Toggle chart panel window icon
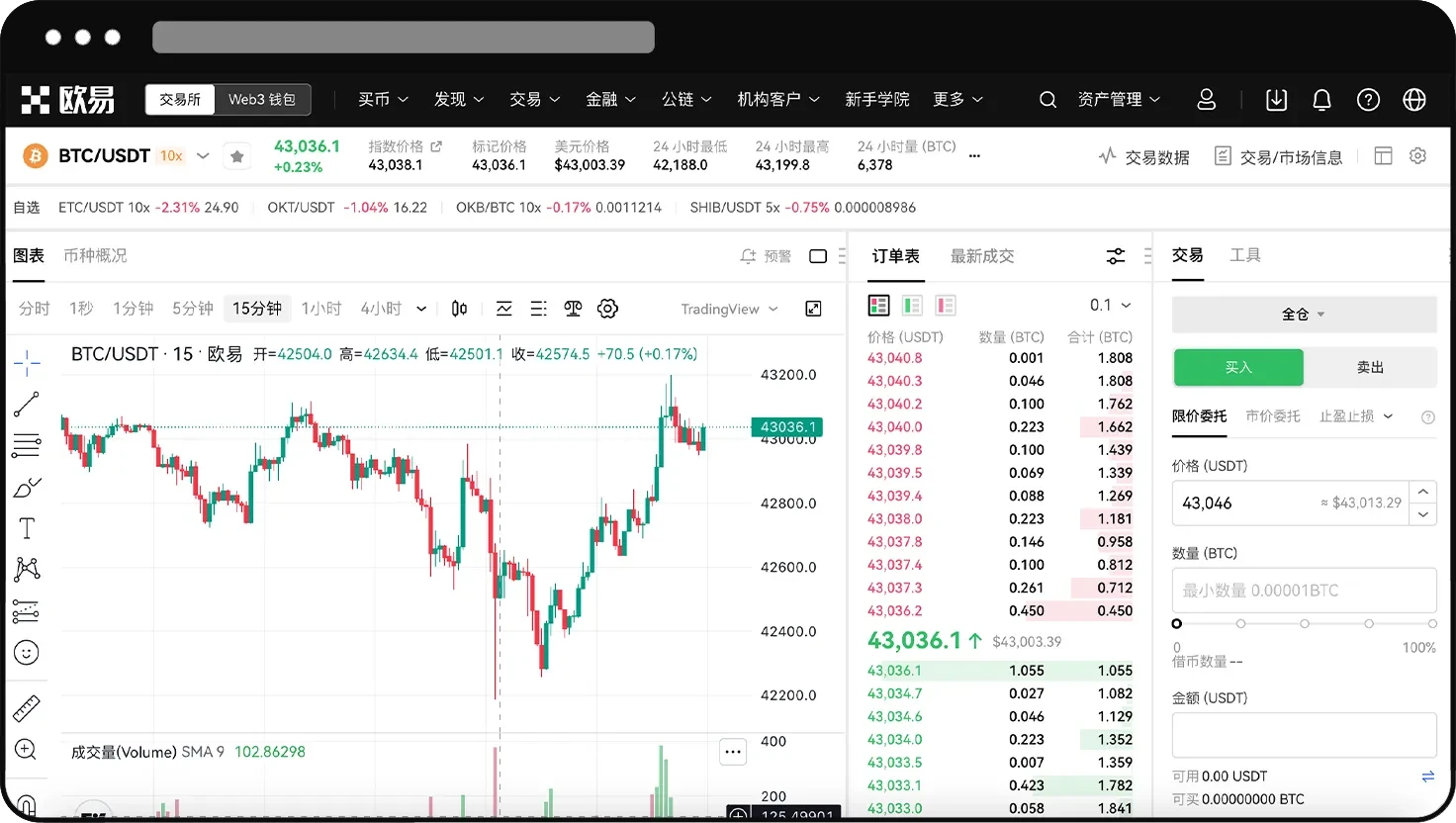This screenshot has height=823, width=1456. (818, 256)
